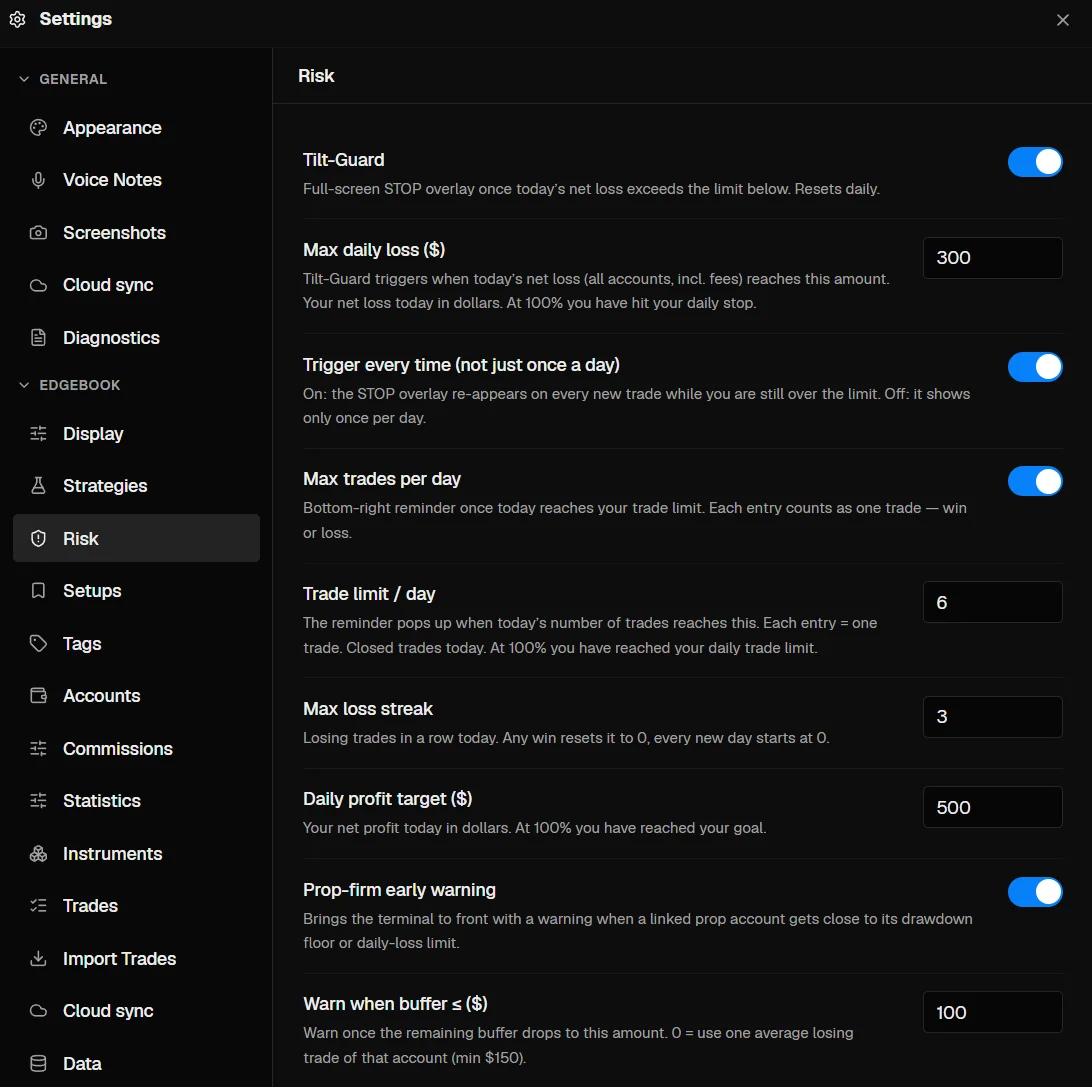Click the Max loss streak input field

click(x=992, y=717)
